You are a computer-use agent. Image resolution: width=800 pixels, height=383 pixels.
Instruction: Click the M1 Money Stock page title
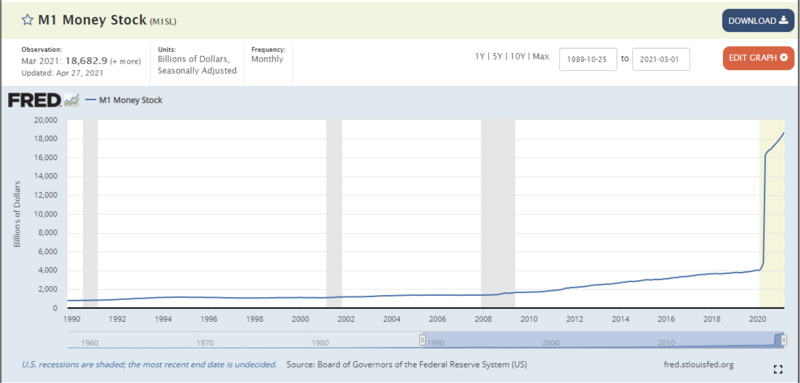point(92,20)
